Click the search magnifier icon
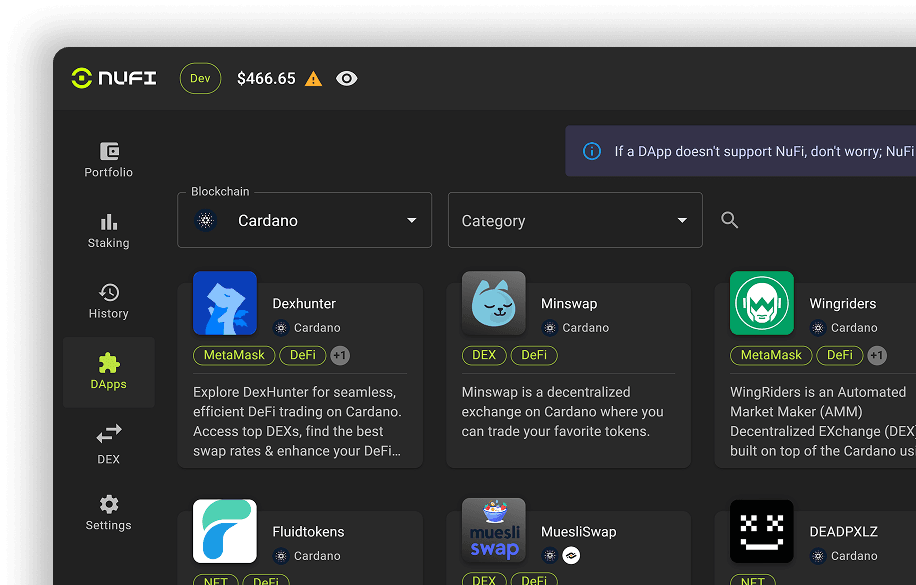916x585 pixels. tap(730, 221)
